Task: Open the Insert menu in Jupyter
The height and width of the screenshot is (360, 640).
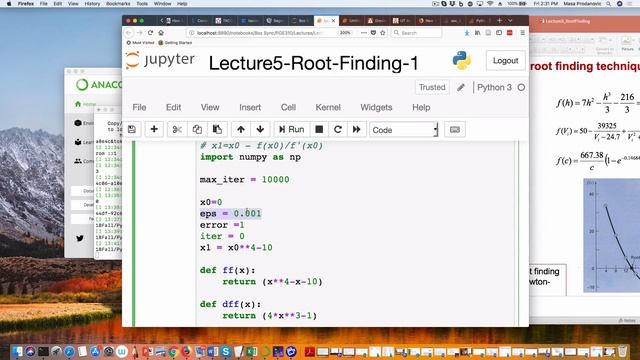Action: [x=250, y=107]
